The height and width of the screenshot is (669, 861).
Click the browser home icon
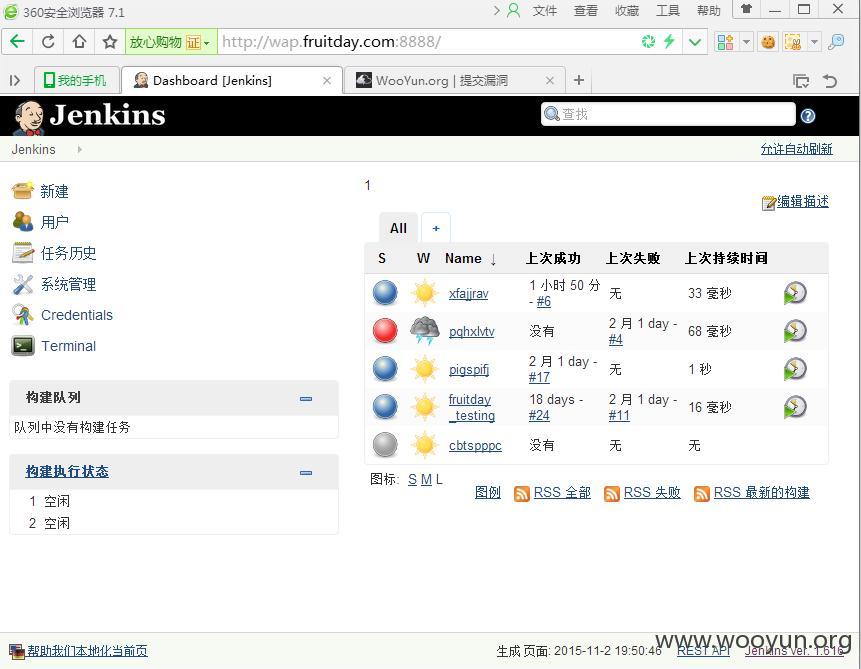pos(80,42)
